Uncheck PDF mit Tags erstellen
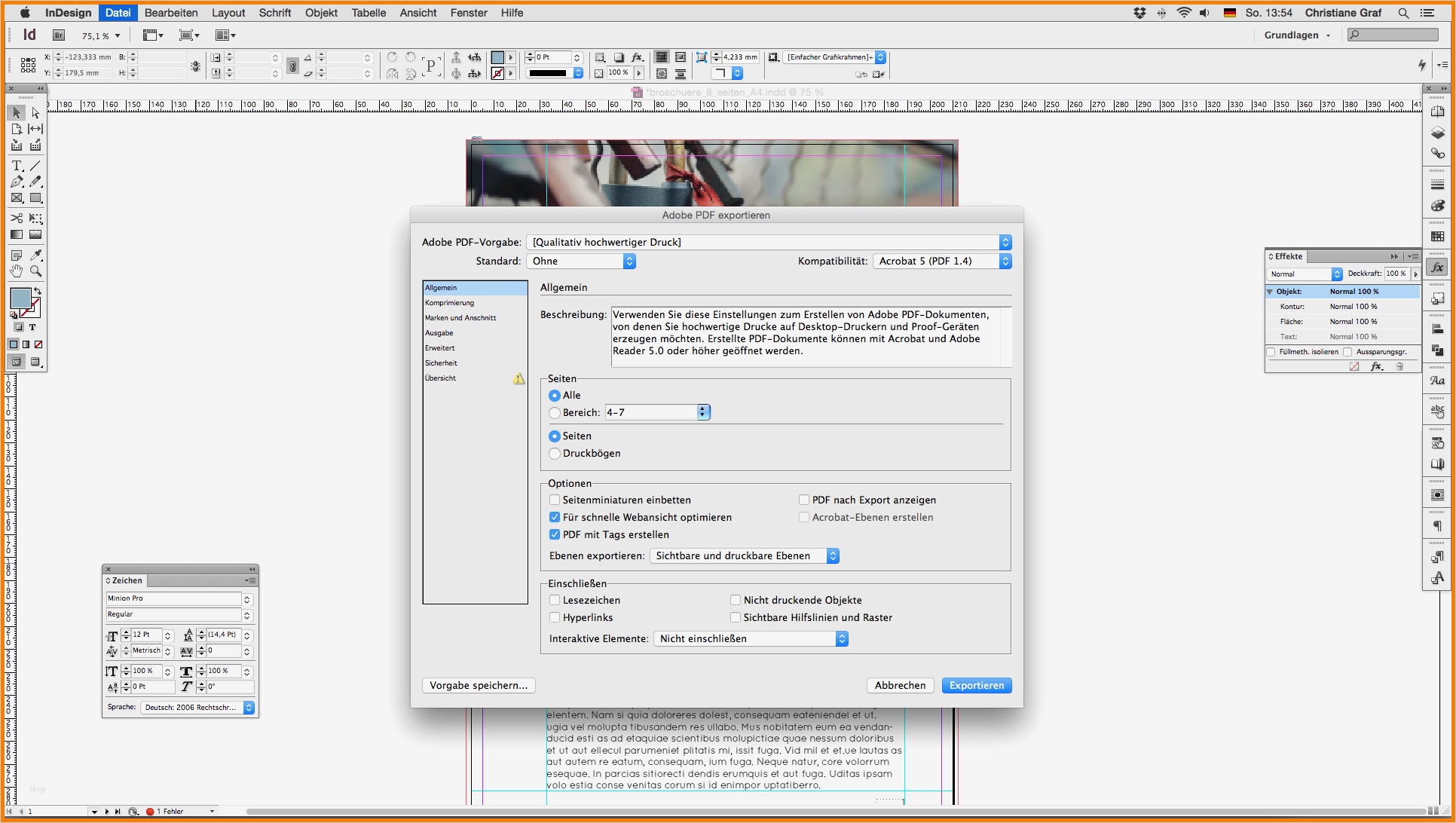This screenshot has height=823, width=1456. [555, 534]
